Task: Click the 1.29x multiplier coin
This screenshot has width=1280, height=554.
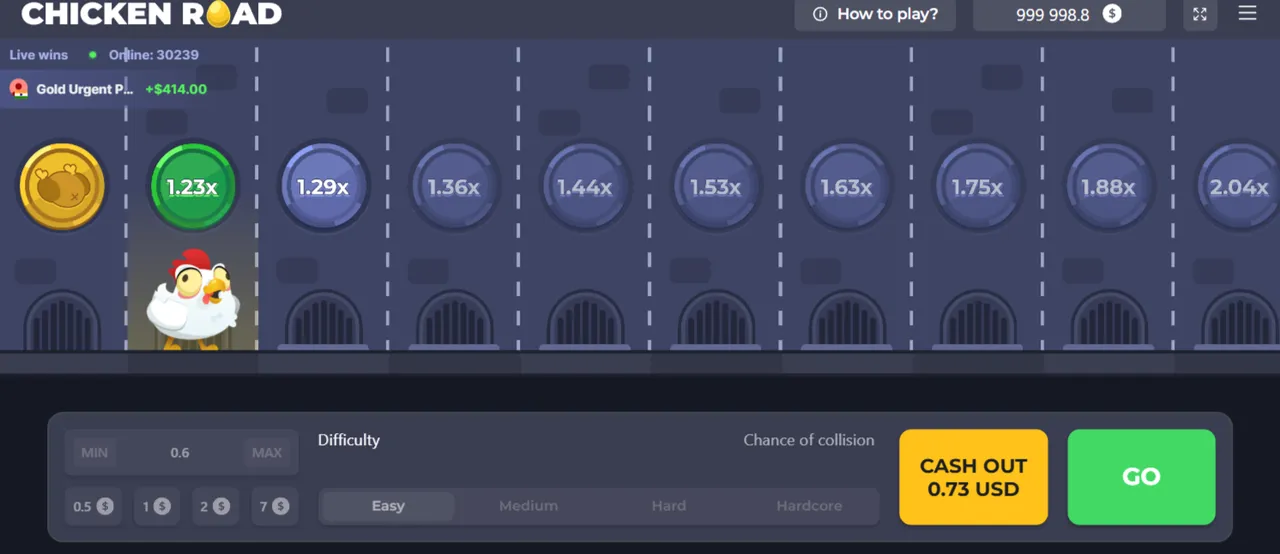Action: 323,187
